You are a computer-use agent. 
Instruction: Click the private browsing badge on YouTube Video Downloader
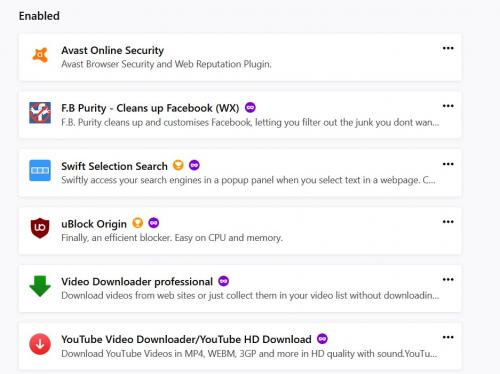(322, 339)
